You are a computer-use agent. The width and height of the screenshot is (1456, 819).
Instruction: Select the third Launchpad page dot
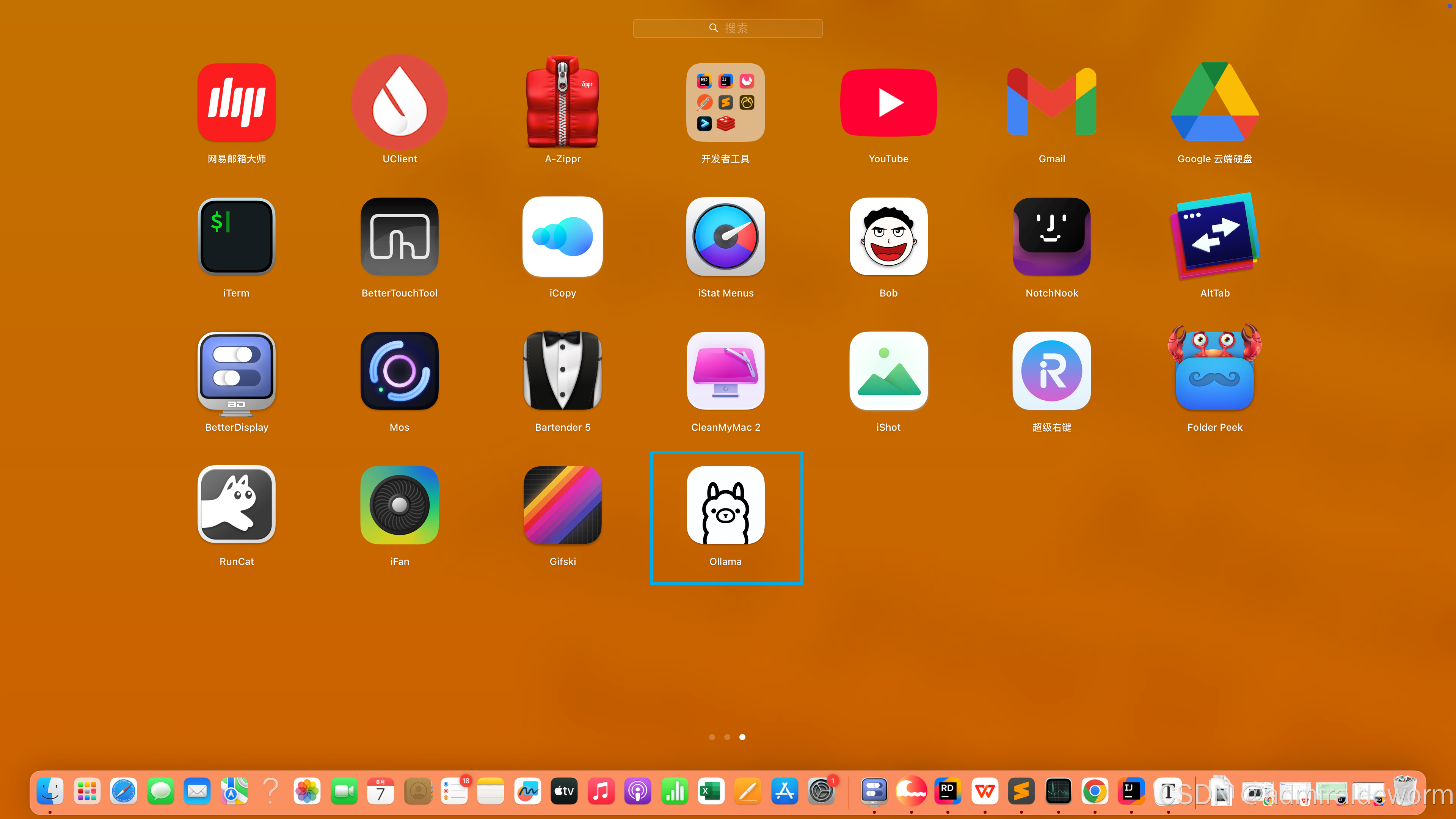pos(742,737)
